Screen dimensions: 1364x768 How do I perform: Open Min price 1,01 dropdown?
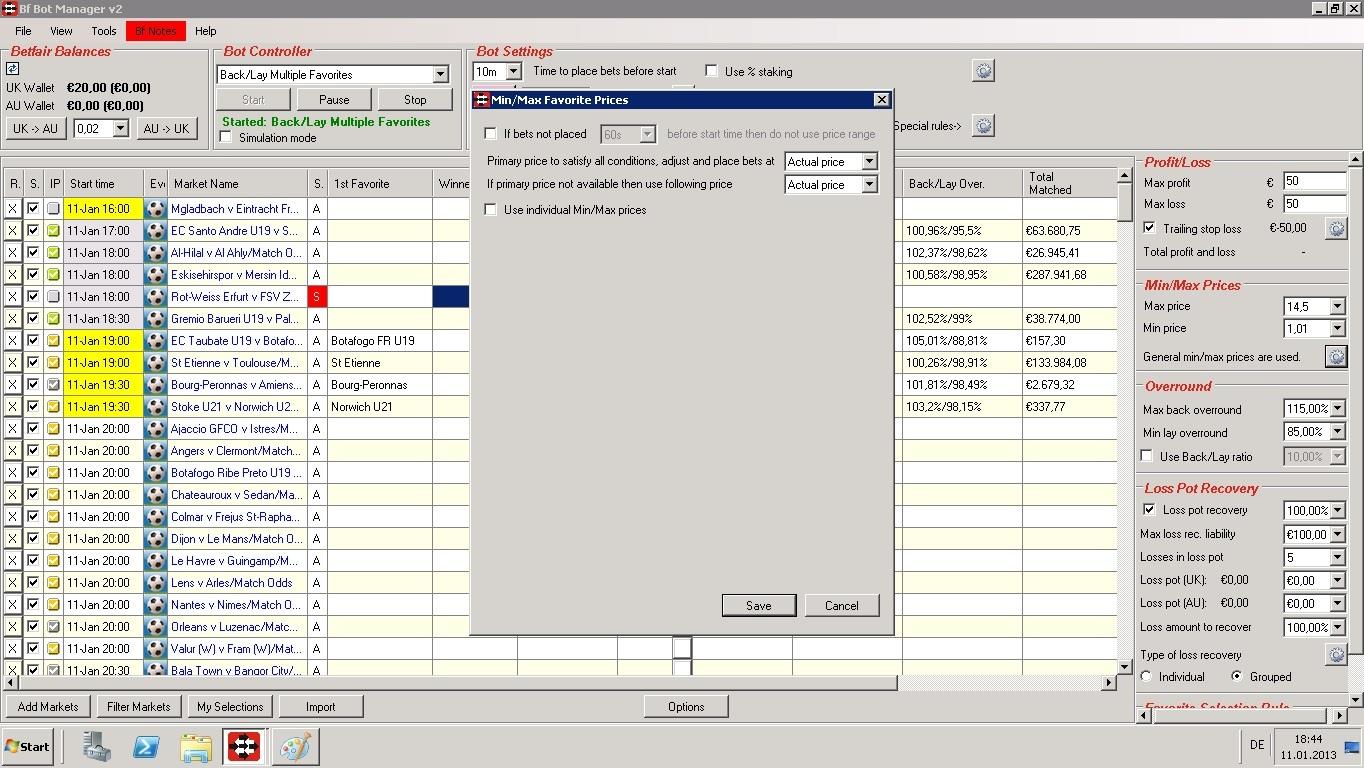(x=1337, y=329)
